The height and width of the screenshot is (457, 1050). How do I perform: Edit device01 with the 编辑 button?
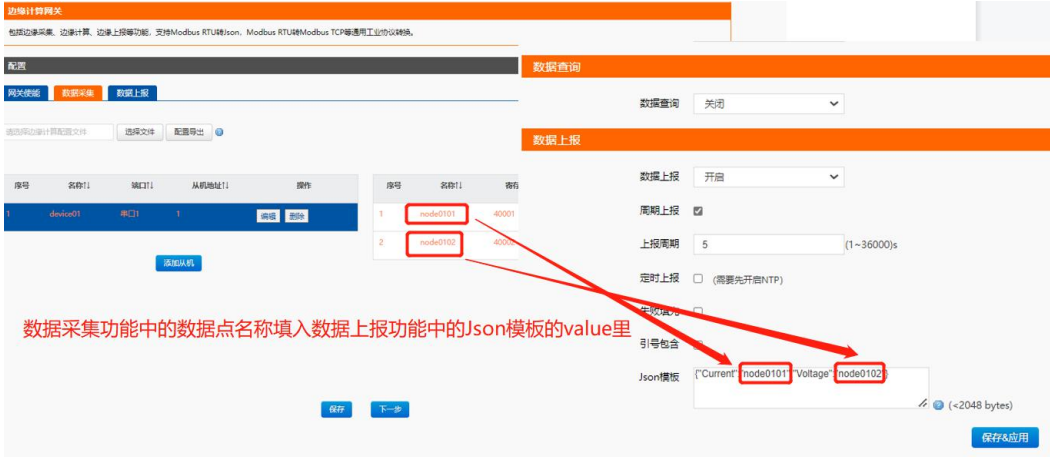pos(269,216)
